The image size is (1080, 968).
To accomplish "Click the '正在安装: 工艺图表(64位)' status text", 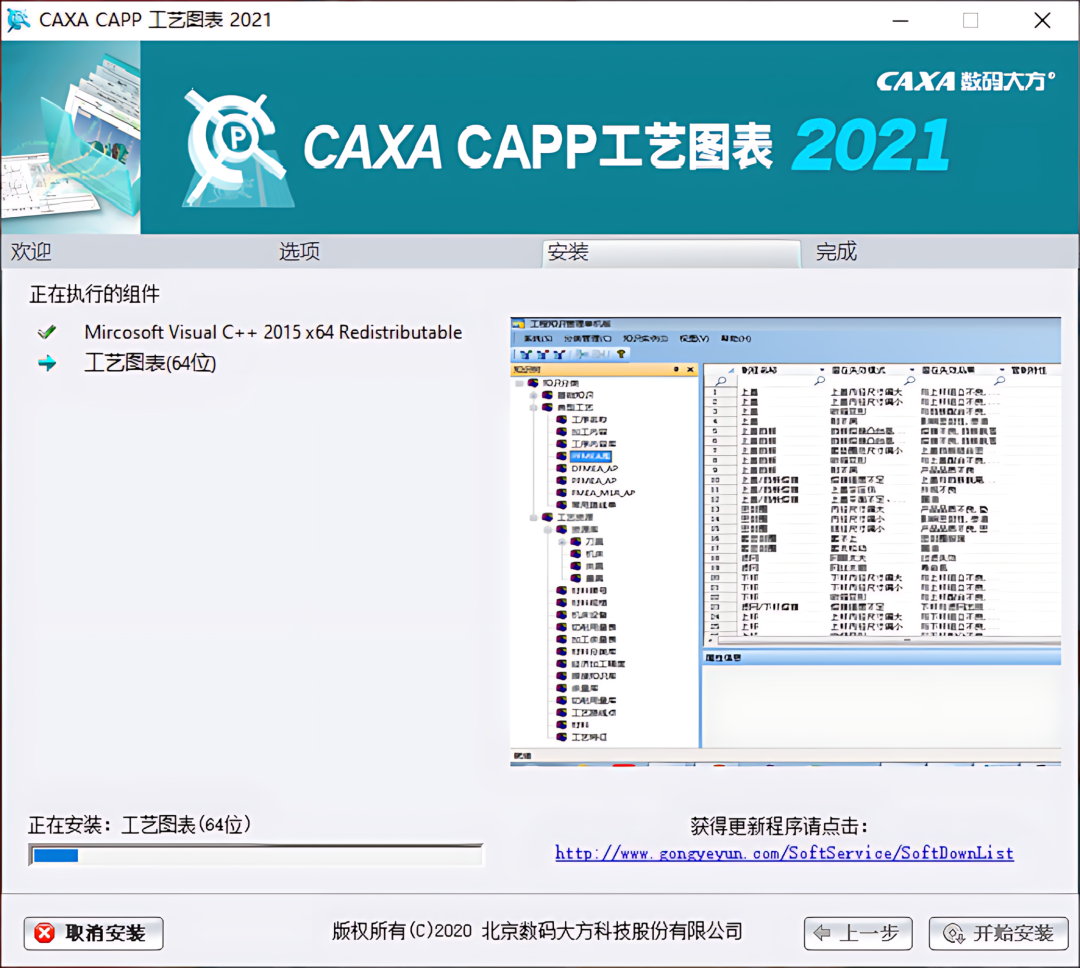I will click(x=140, y=825).
